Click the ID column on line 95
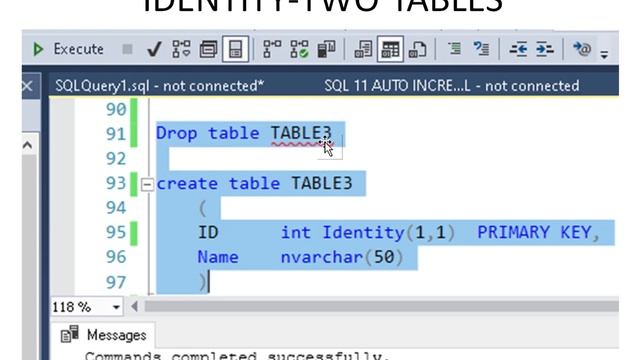Image resolution: width=640 pixels, height=360 pixels. point(208,233)
